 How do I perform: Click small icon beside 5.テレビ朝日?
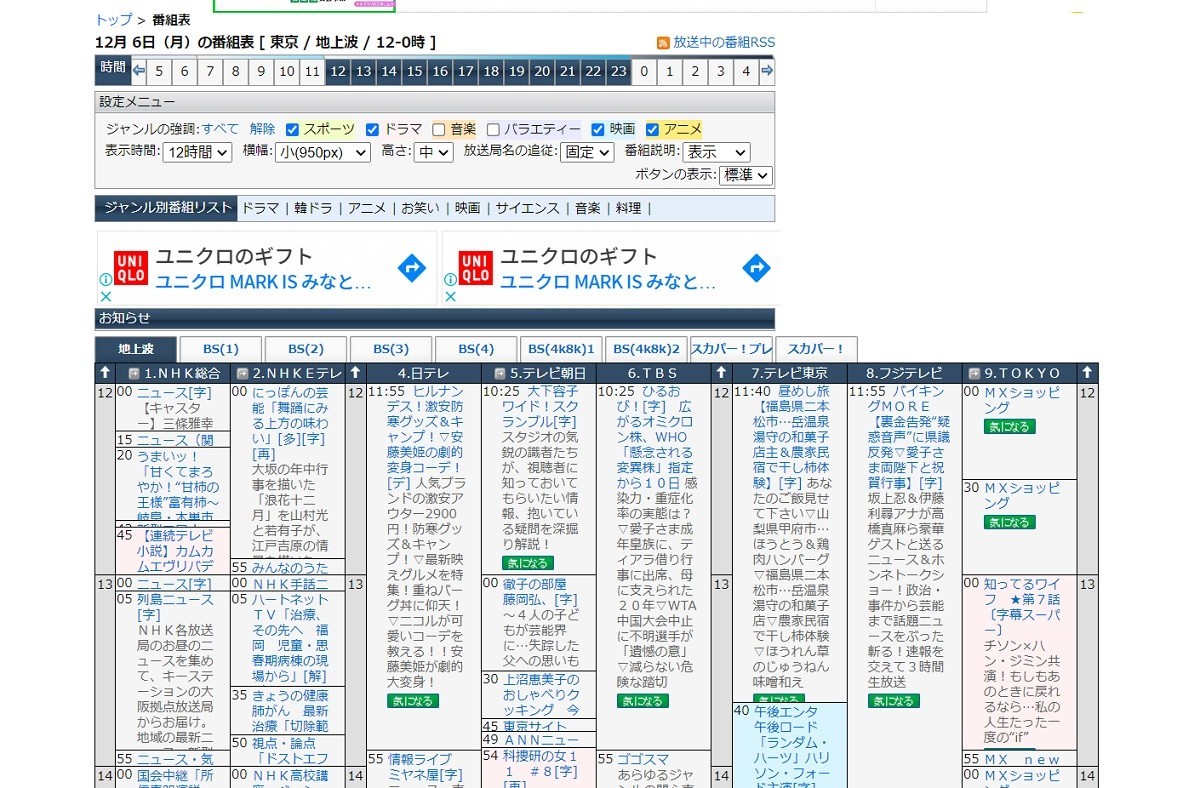500,373
